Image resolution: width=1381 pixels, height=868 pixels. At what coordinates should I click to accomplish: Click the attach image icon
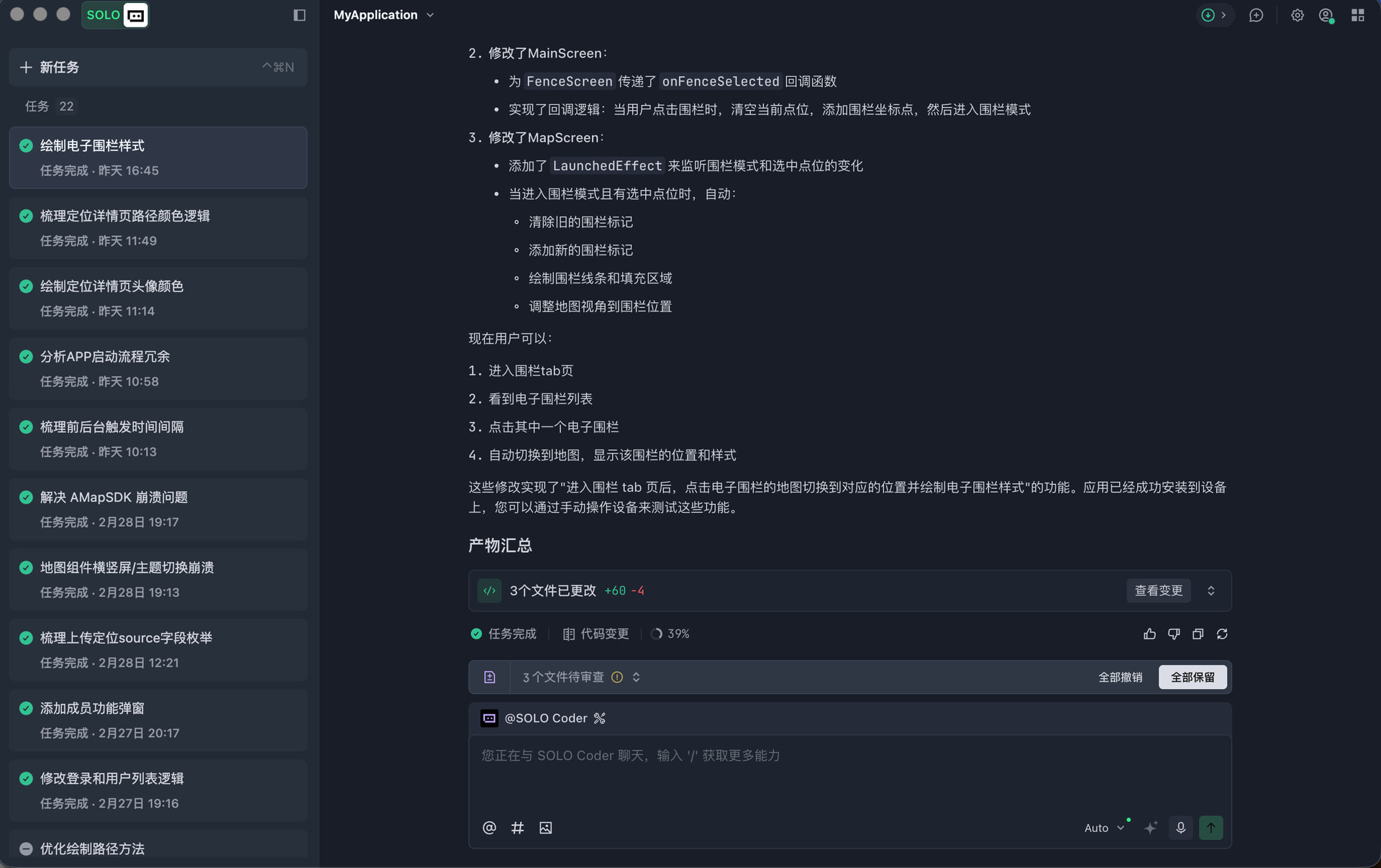pyautogui.click(x=546, y=828)
